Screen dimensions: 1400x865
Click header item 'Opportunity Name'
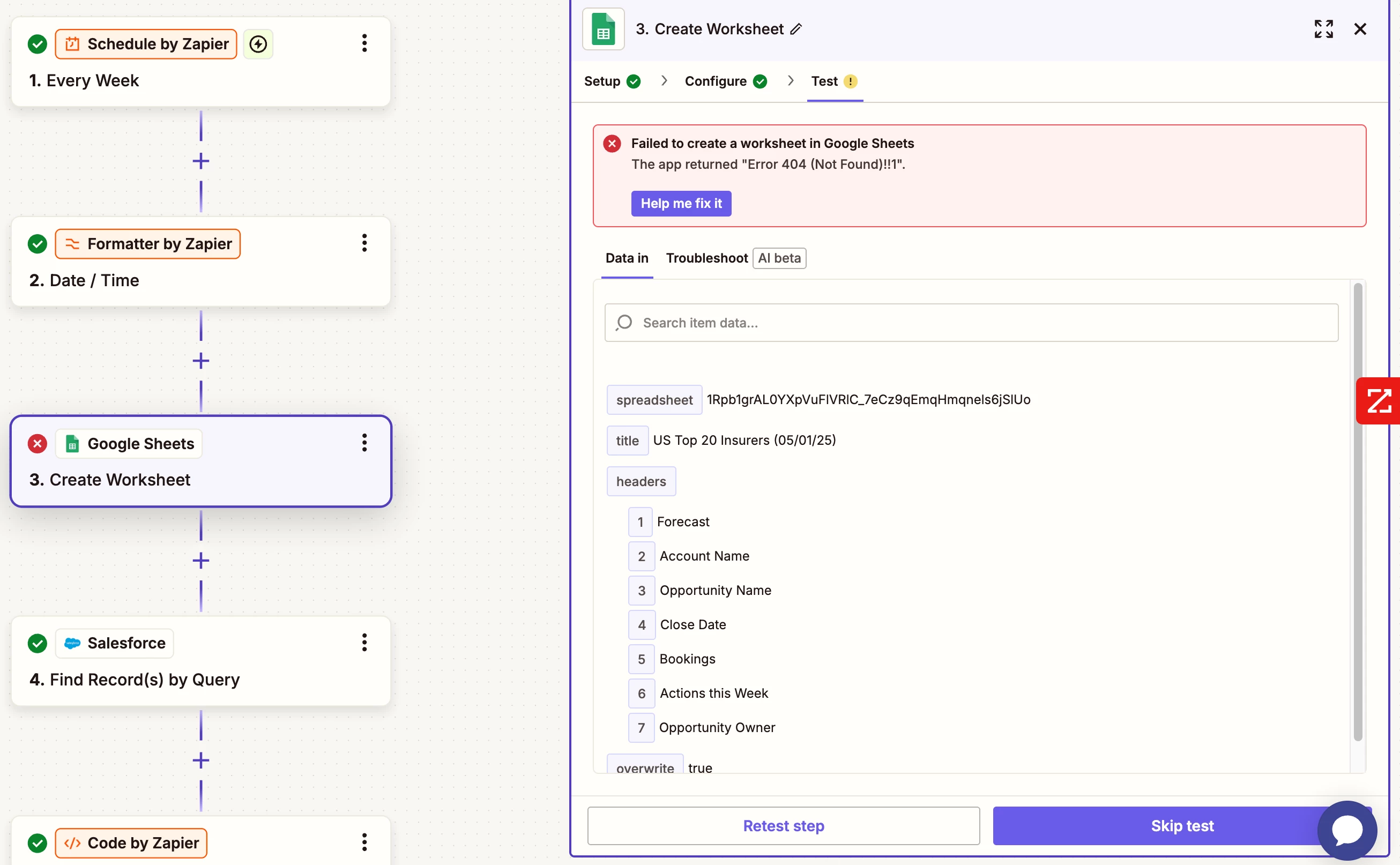[x=714, y=591]
